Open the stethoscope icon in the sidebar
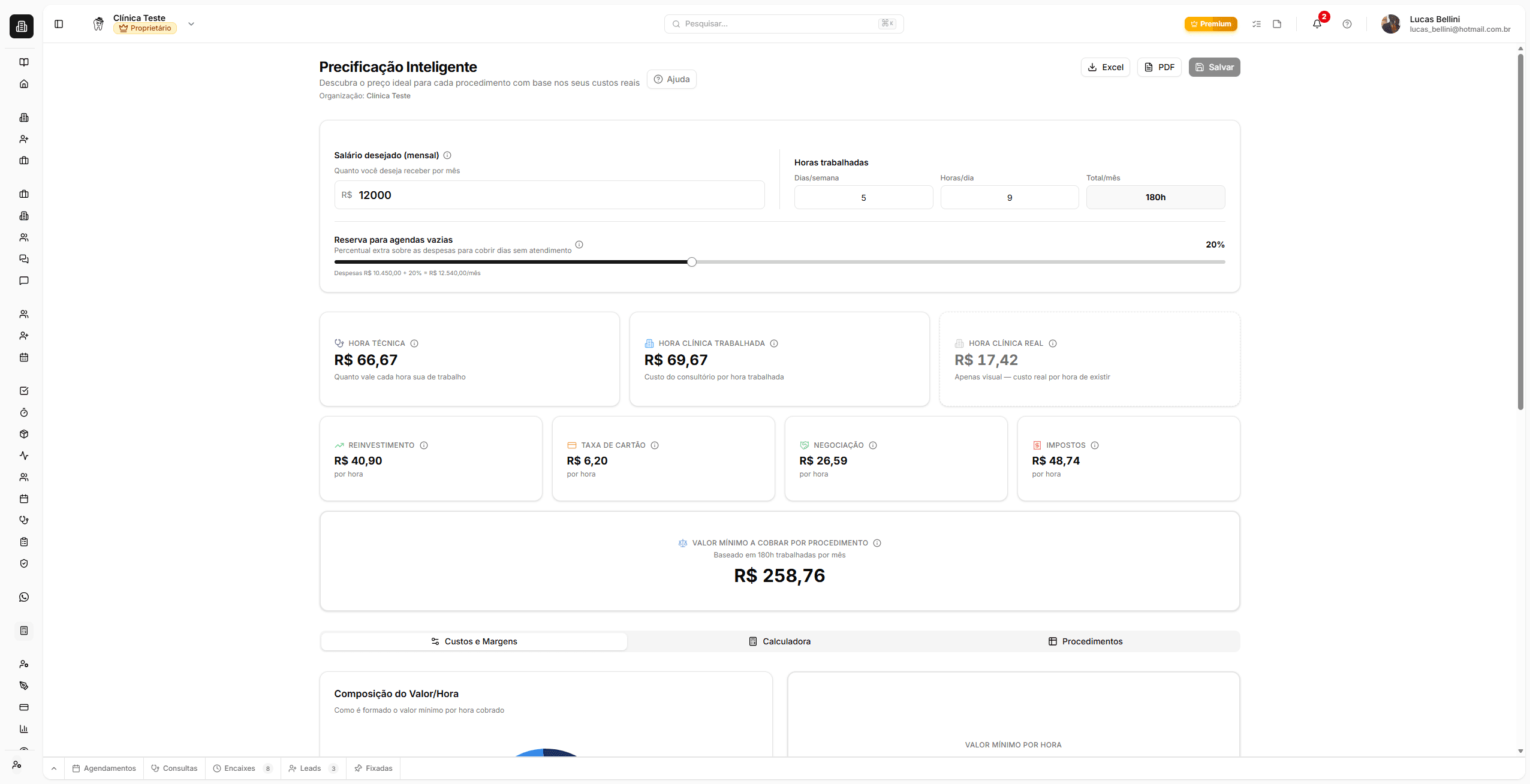This screenshot has width=1530, height=784. click(x=23, y=520)
